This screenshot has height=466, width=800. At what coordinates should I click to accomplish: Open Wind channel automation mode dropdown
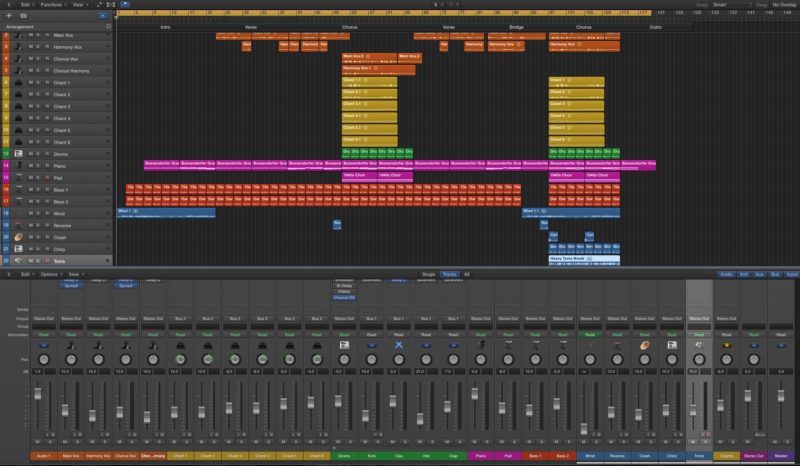point(590,335)
